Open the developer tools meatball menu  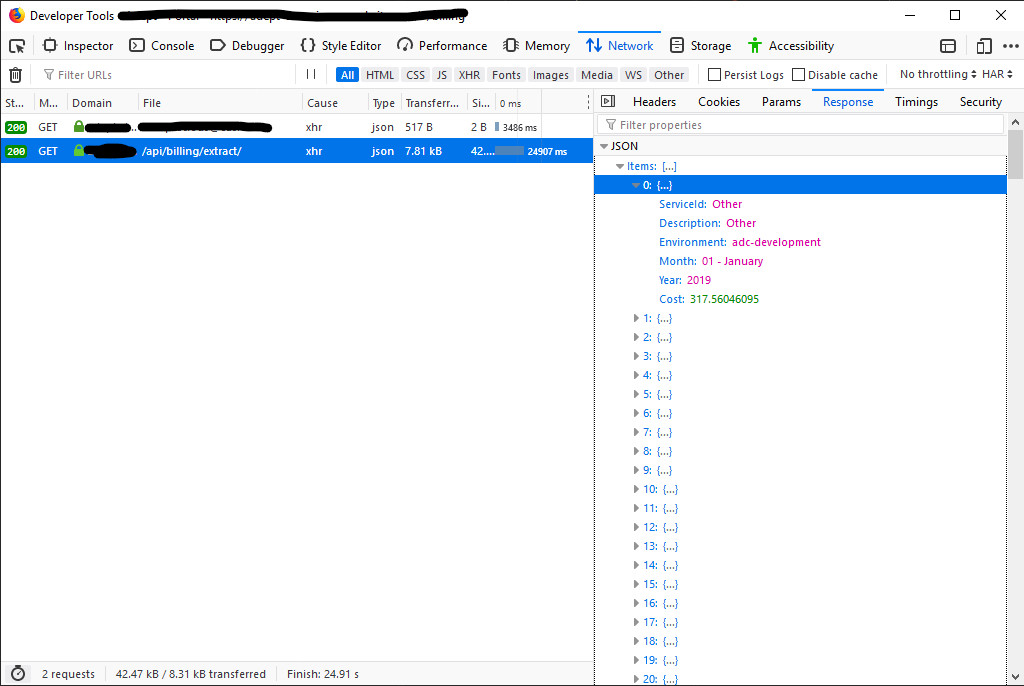point(1012,45)
